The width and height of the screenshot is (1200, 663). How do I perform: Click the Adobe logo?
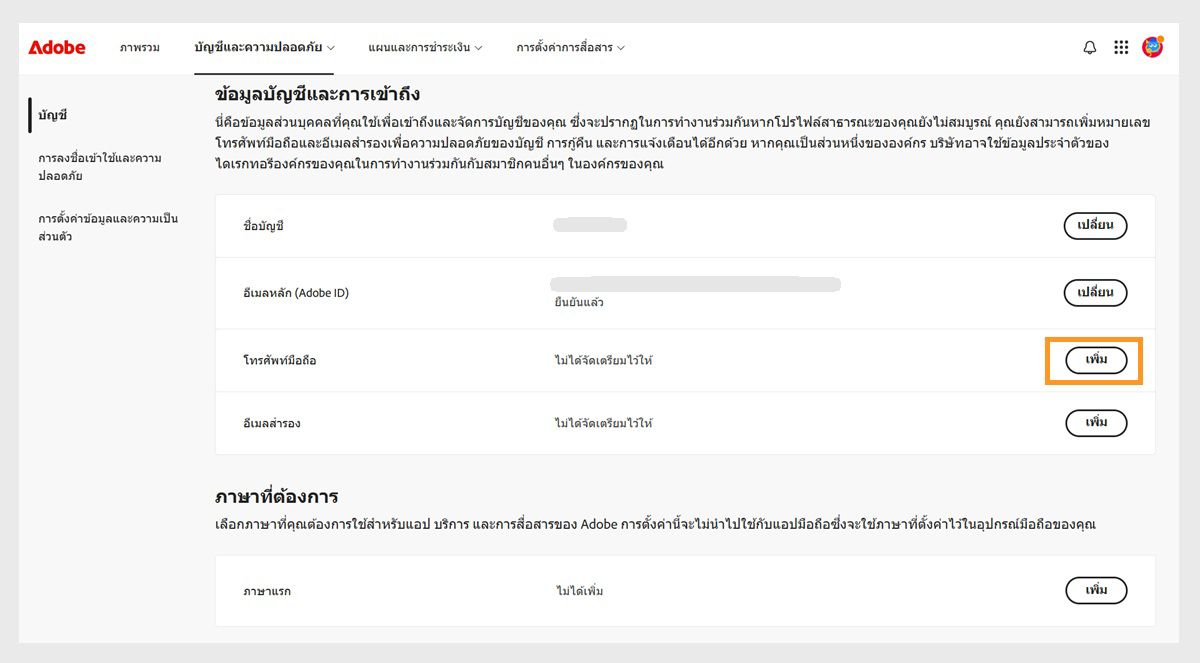(56, 46)
